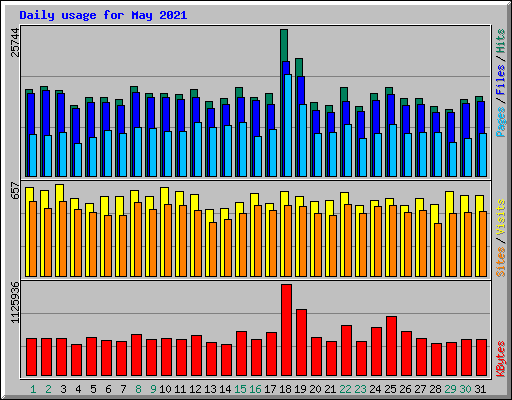Click day 7 on the x-axis

click(x=123, y=389)
